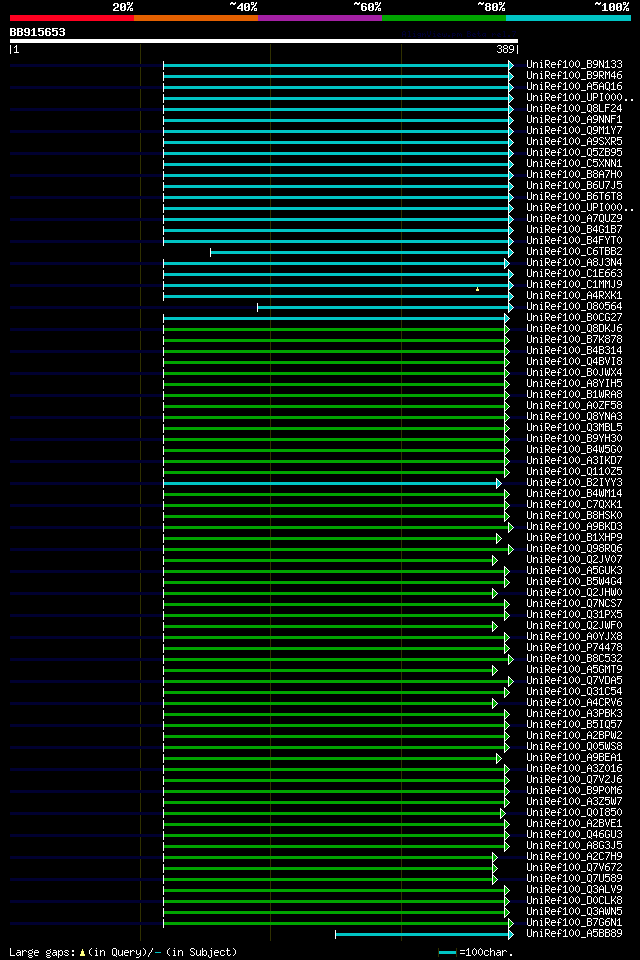Screen dimensions: 640x960
Task: Select label UniRef100_A9SXR5
Action: tap(574, 141)
